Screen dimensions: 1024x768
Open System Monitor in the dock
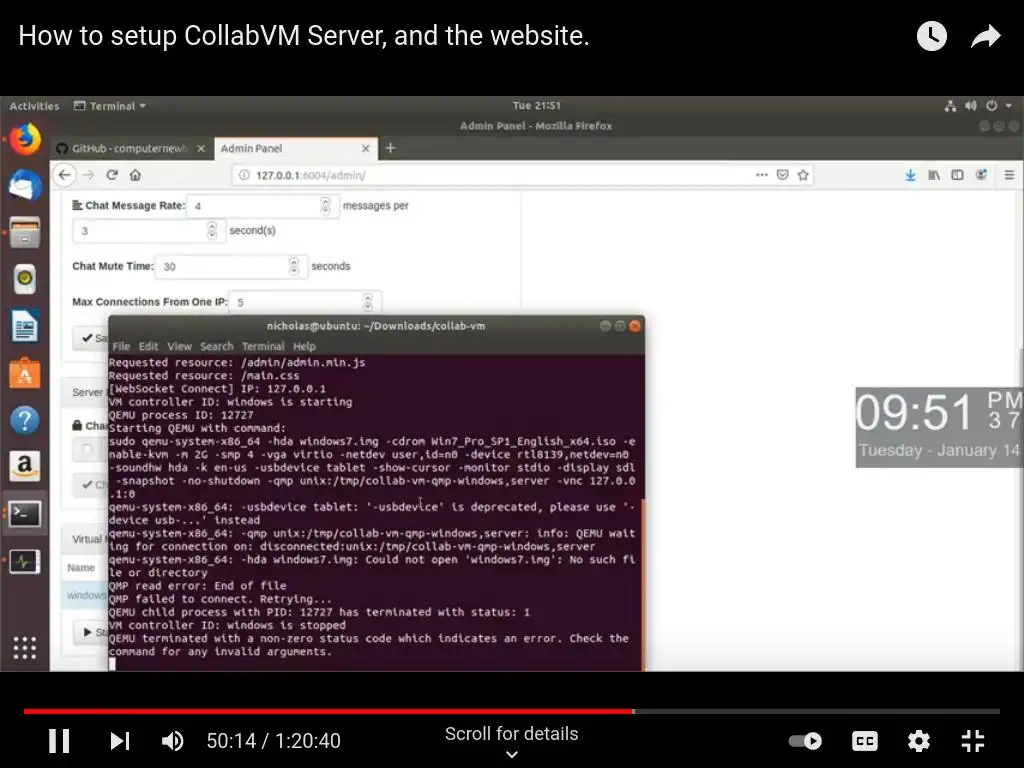[x=25, y=561]
